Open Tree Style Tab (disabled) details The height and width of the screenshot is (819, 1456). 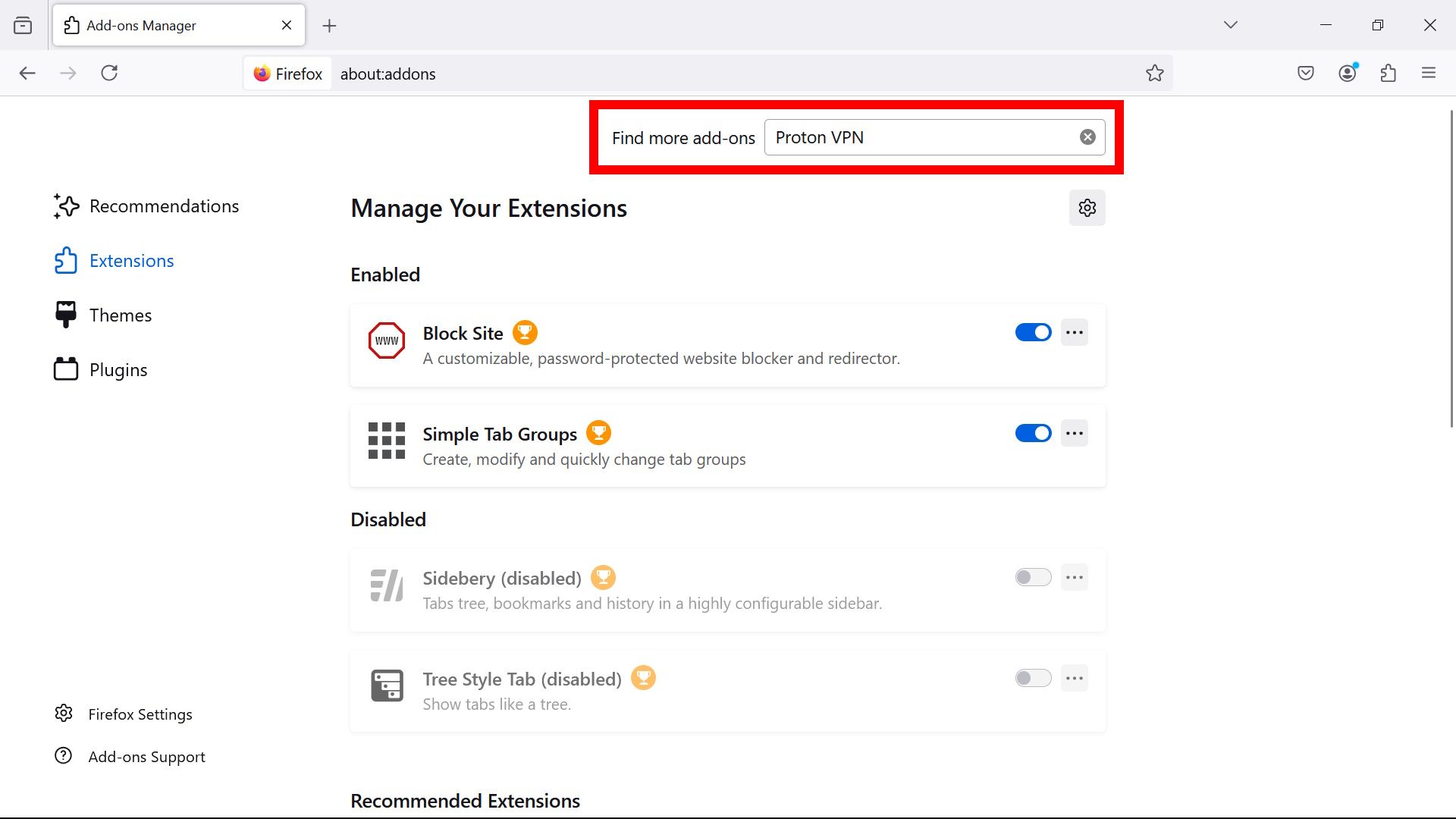(x=727, y=692)
